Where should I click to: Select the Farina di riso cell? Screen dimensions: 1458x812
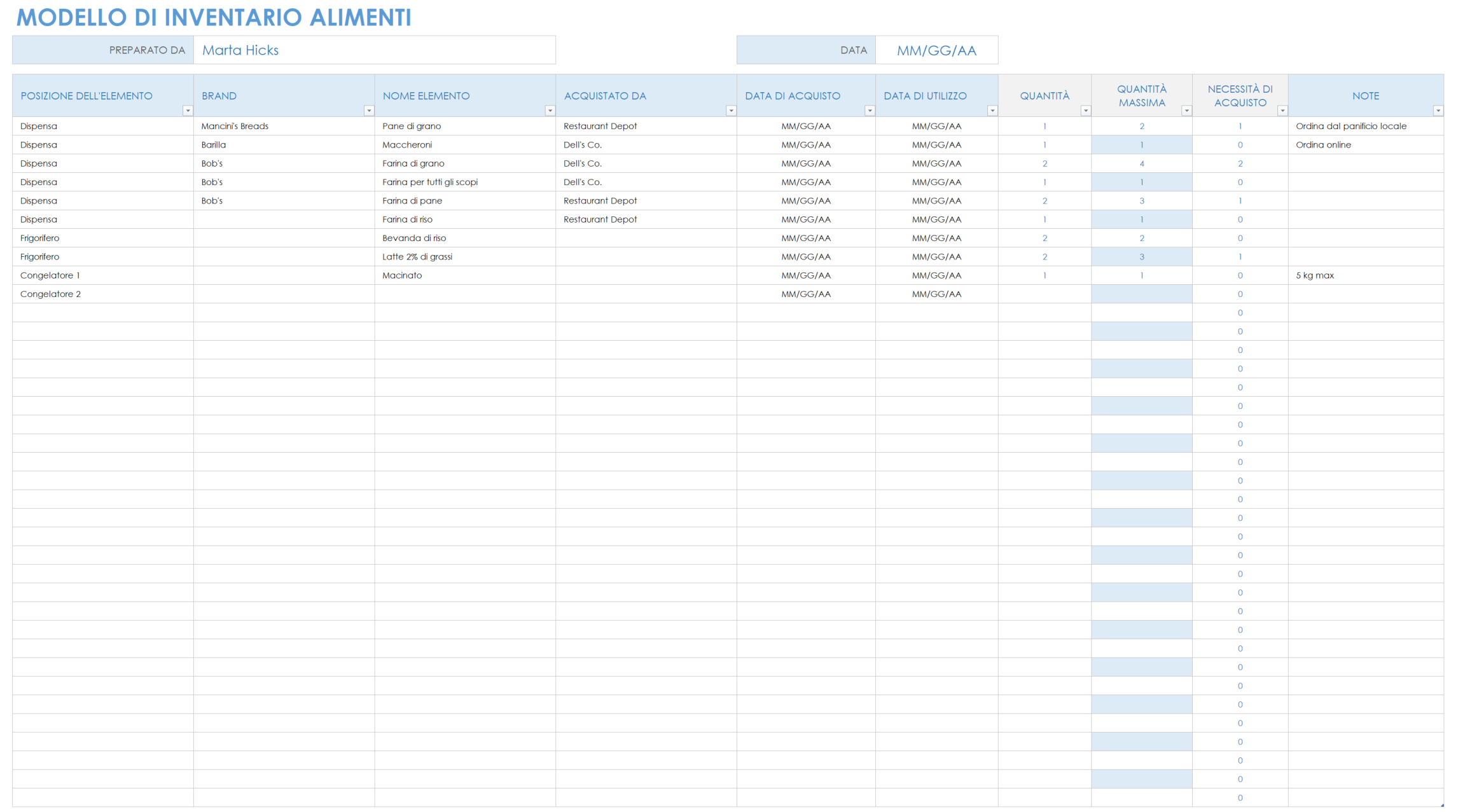pyautogui.click(x=465, y=219)
